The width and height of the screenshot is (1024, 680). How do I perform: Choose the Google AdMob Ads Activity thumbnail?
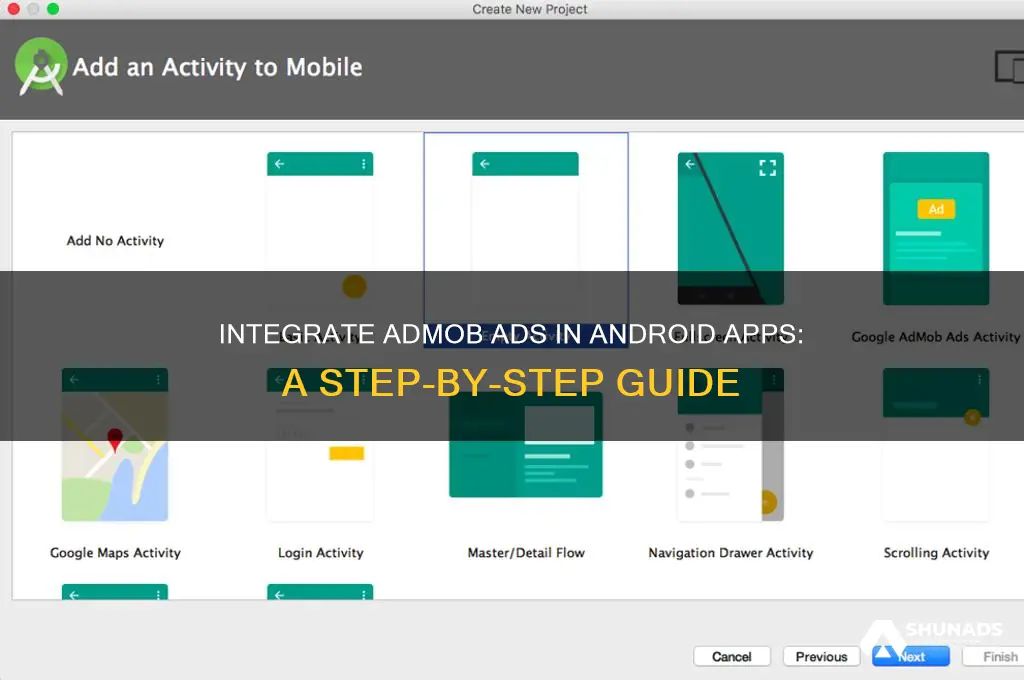tap(936, 228)
